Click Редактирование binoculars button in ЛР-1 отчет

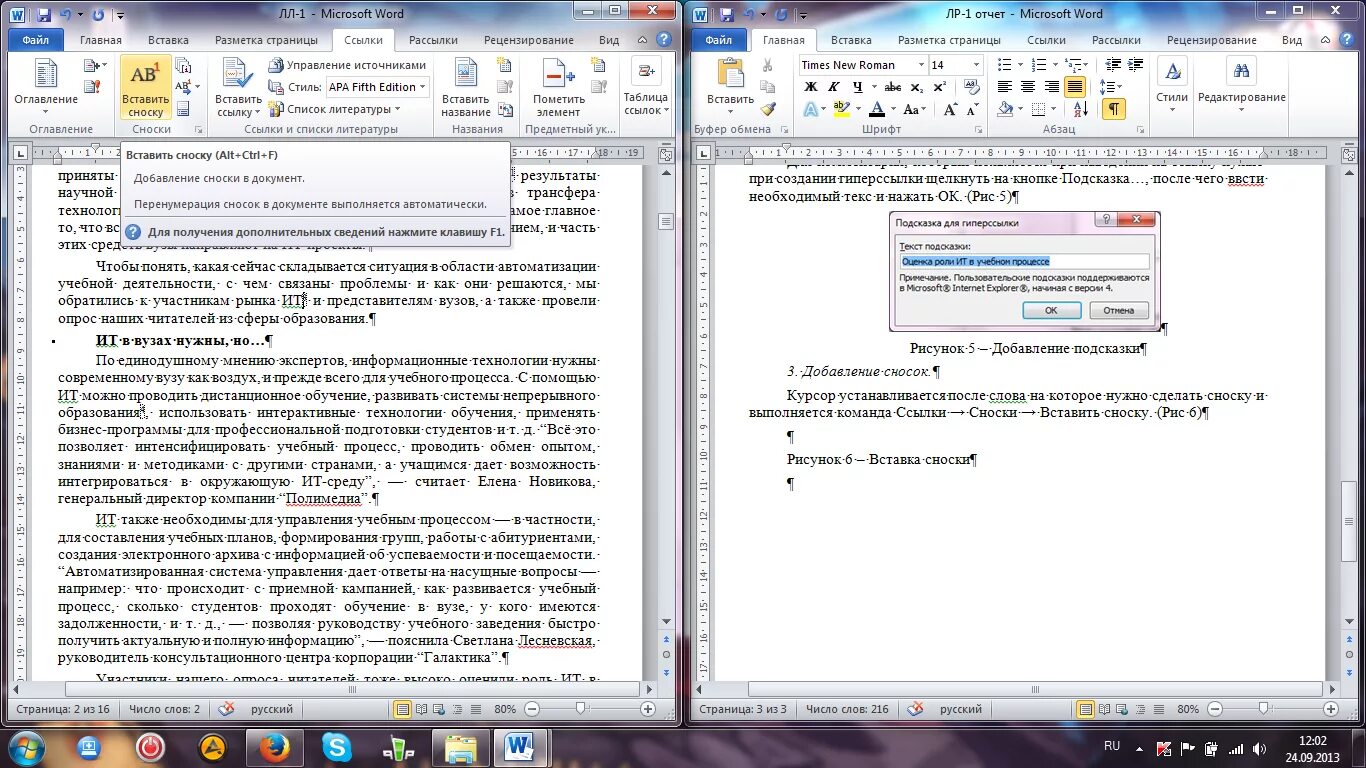[x=1241, y=81]
